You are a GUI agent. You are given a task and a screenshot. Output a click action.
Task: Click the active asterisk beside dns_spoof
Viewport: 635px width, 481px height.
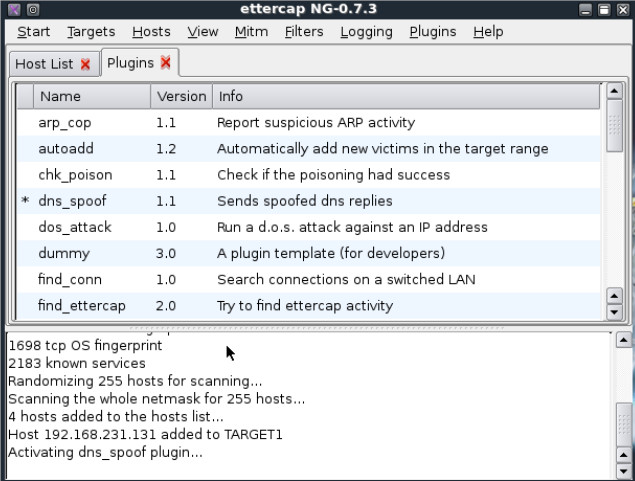(x=25, y=200)
